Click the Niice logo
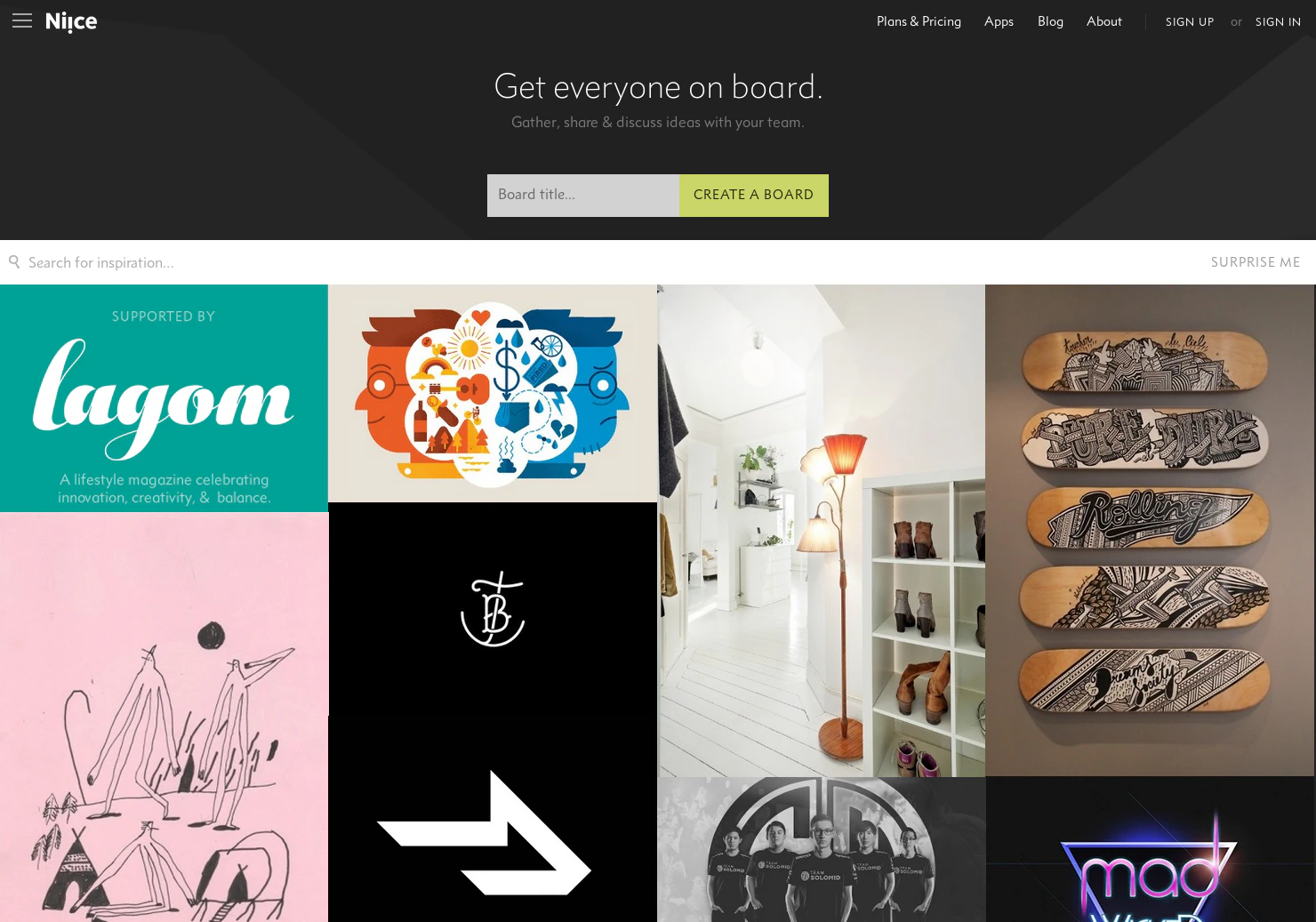 click(x=71, y=21)
